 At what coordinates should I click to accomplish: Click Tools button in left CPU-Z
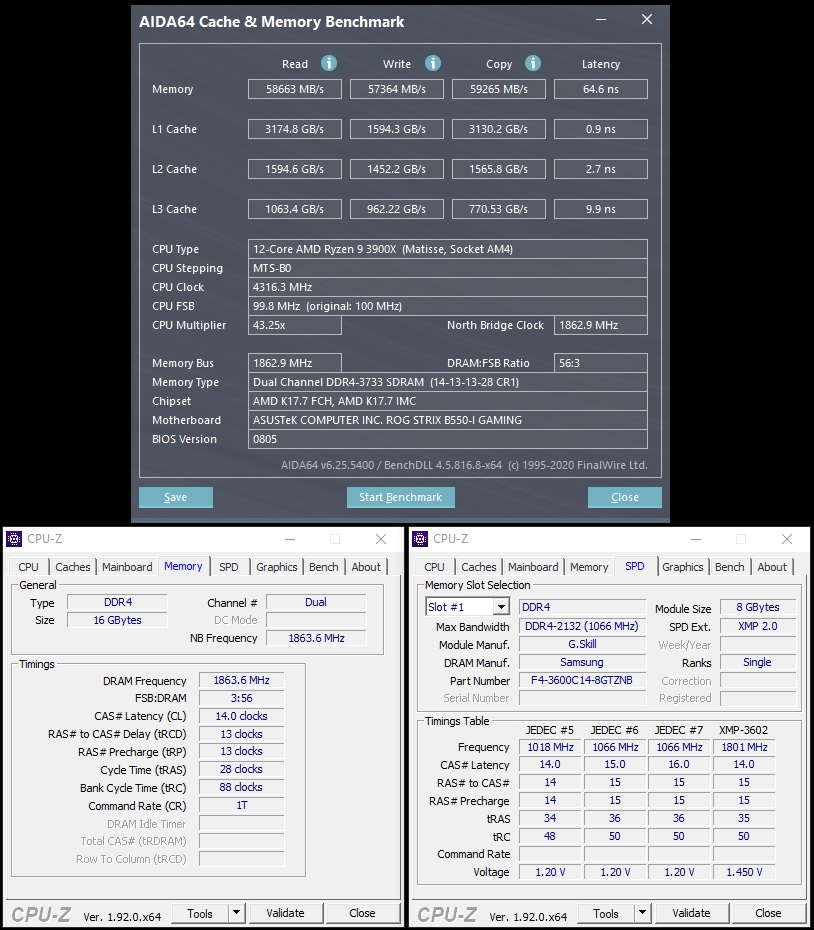(200, 913)
